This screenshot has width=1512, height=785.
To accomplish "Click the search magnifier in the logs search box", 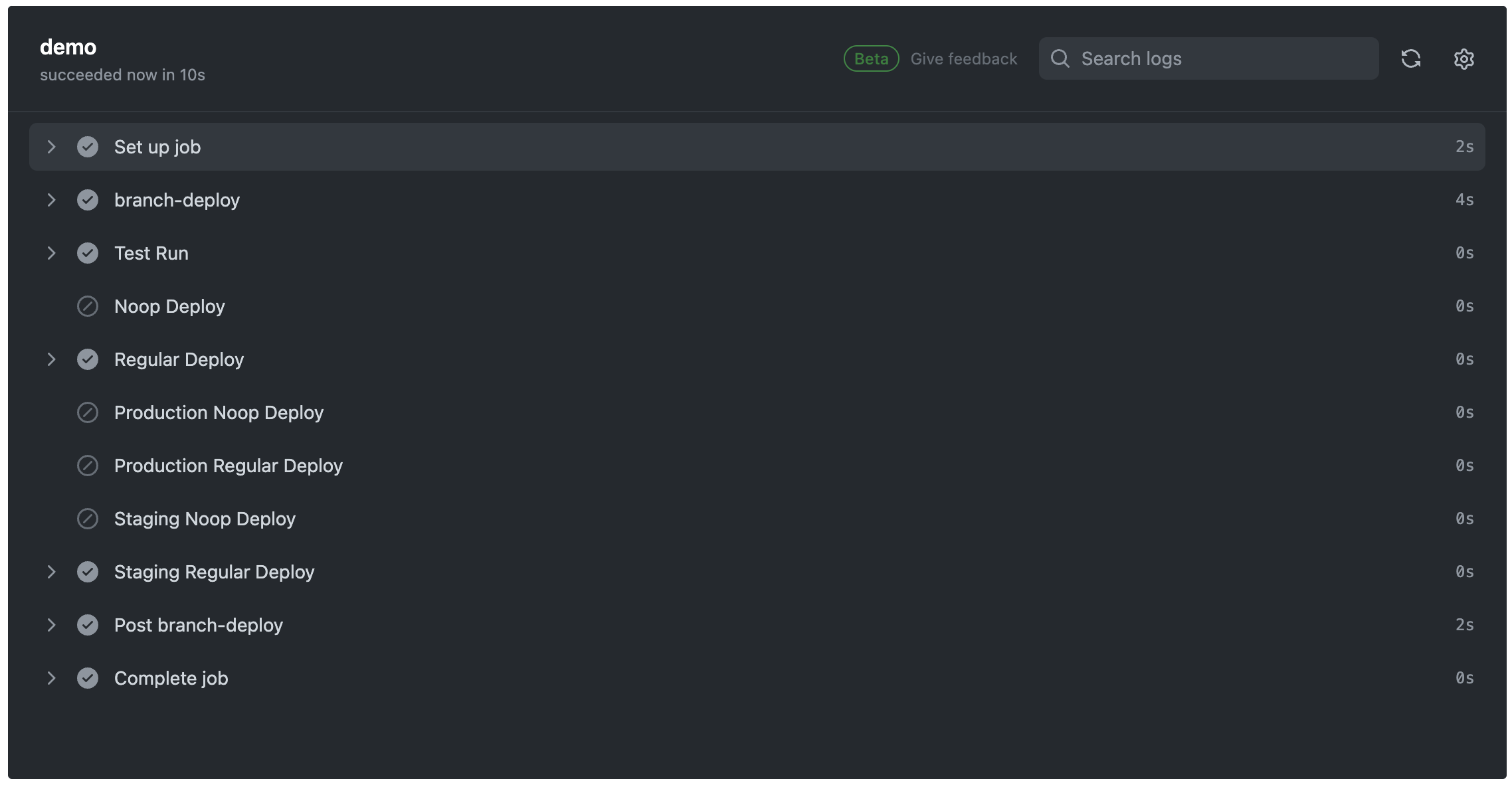I will point(1060,58).
